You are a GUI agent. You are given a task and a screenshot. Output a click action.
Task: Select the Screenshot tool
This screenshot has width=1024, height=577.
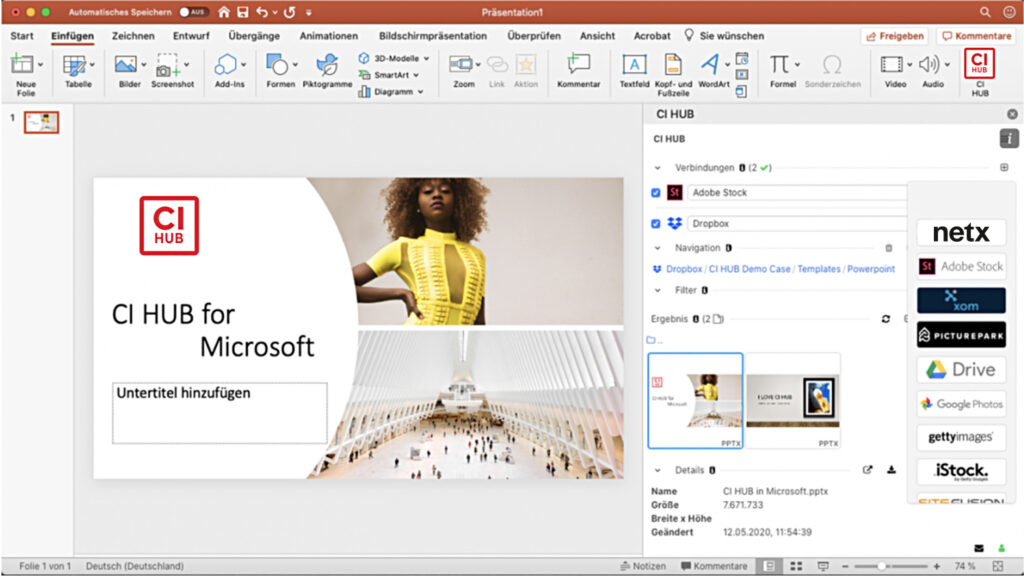coord(167,65)
